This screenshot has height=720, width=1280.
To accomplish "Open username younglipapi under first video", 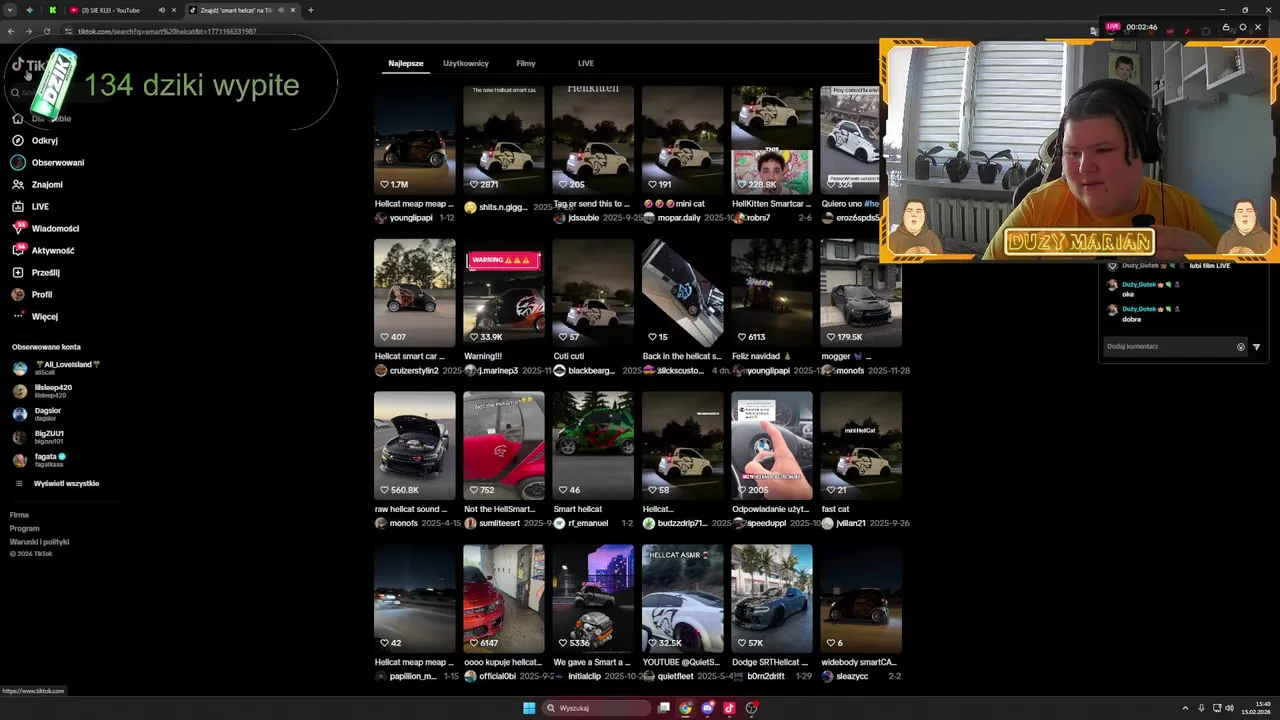I will pyautogui.click(x=411, y=218).
